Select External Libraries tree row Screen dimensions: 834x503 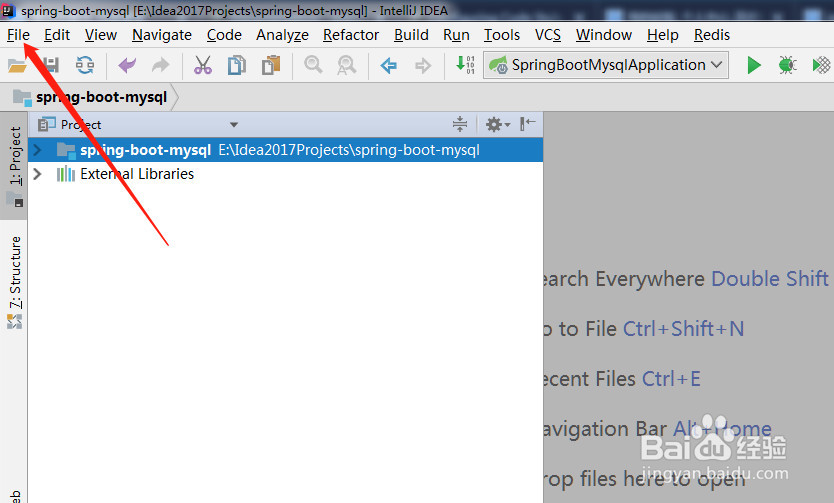pyautogui.click(x=286, y=174)
